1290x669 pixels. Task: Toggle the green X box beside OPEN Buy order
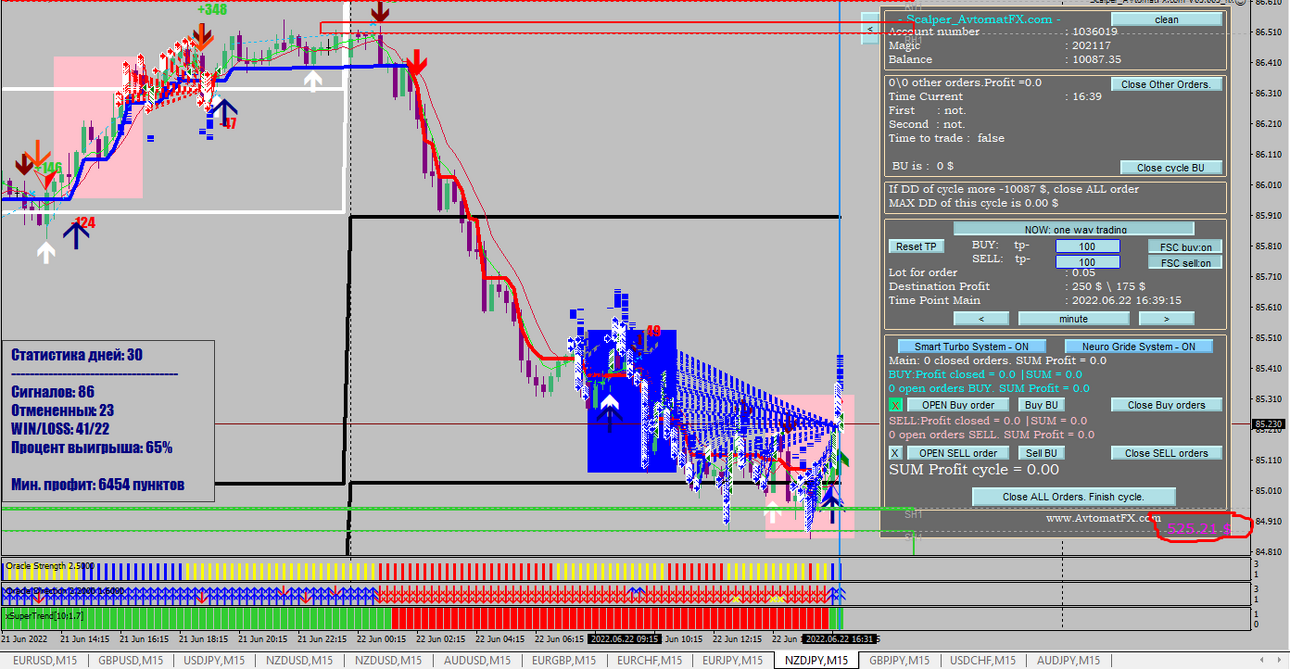point(896,405)
